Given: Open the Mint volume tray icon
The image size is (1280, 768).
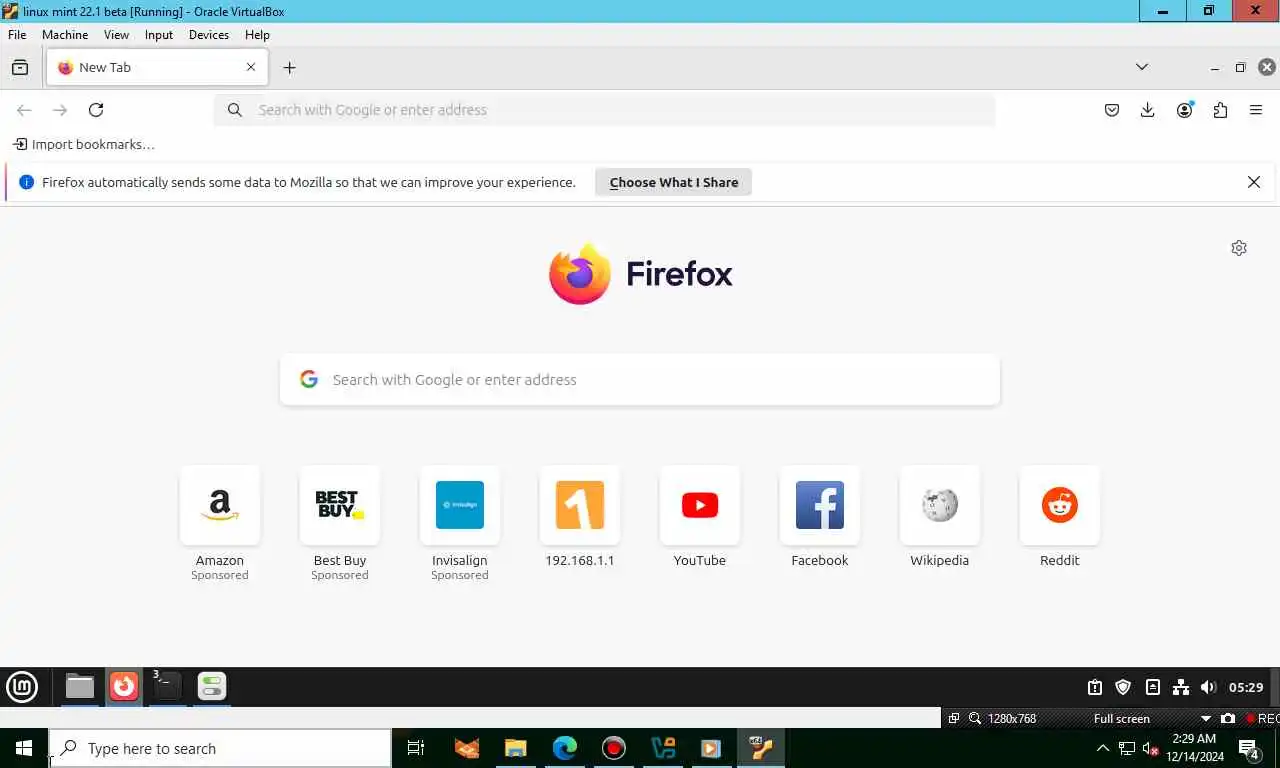Looking at the screenshot, I should [x=1208, y=687].
